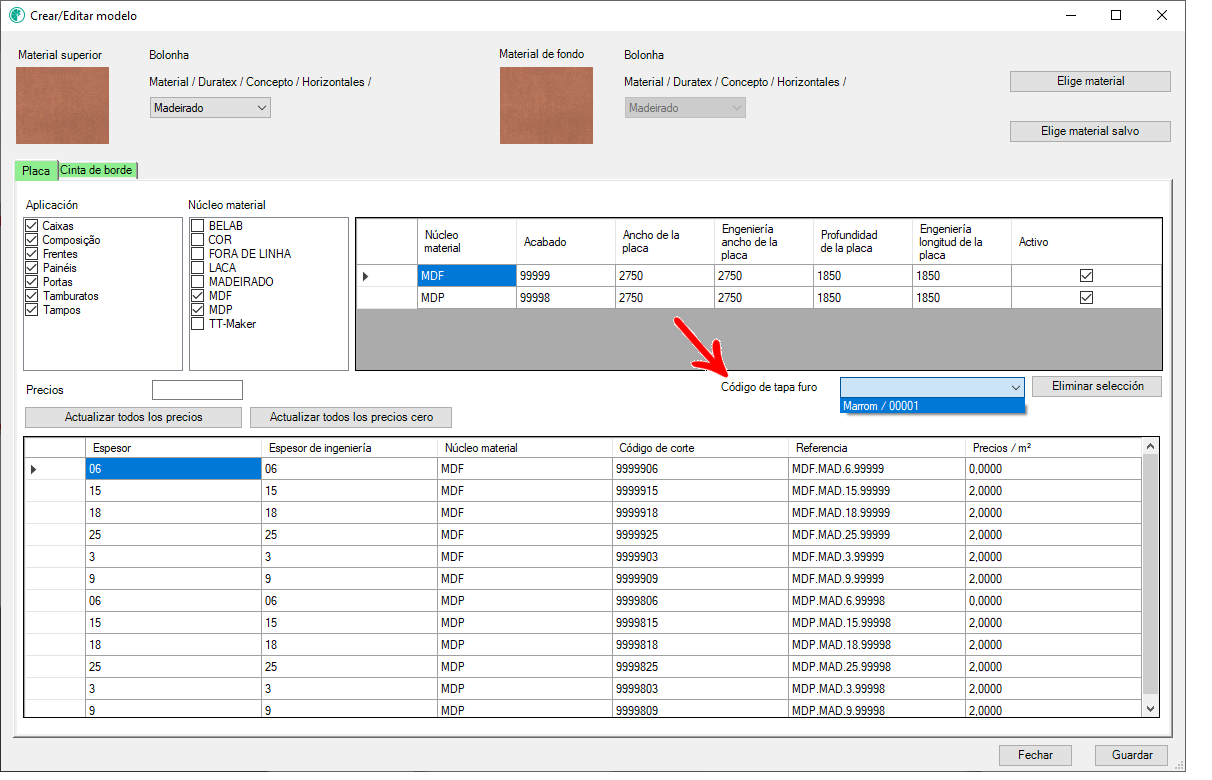Enable FORA DE LINHA checkbox
This screenshot has width=1212, height=780.
(x=198, y=254)
